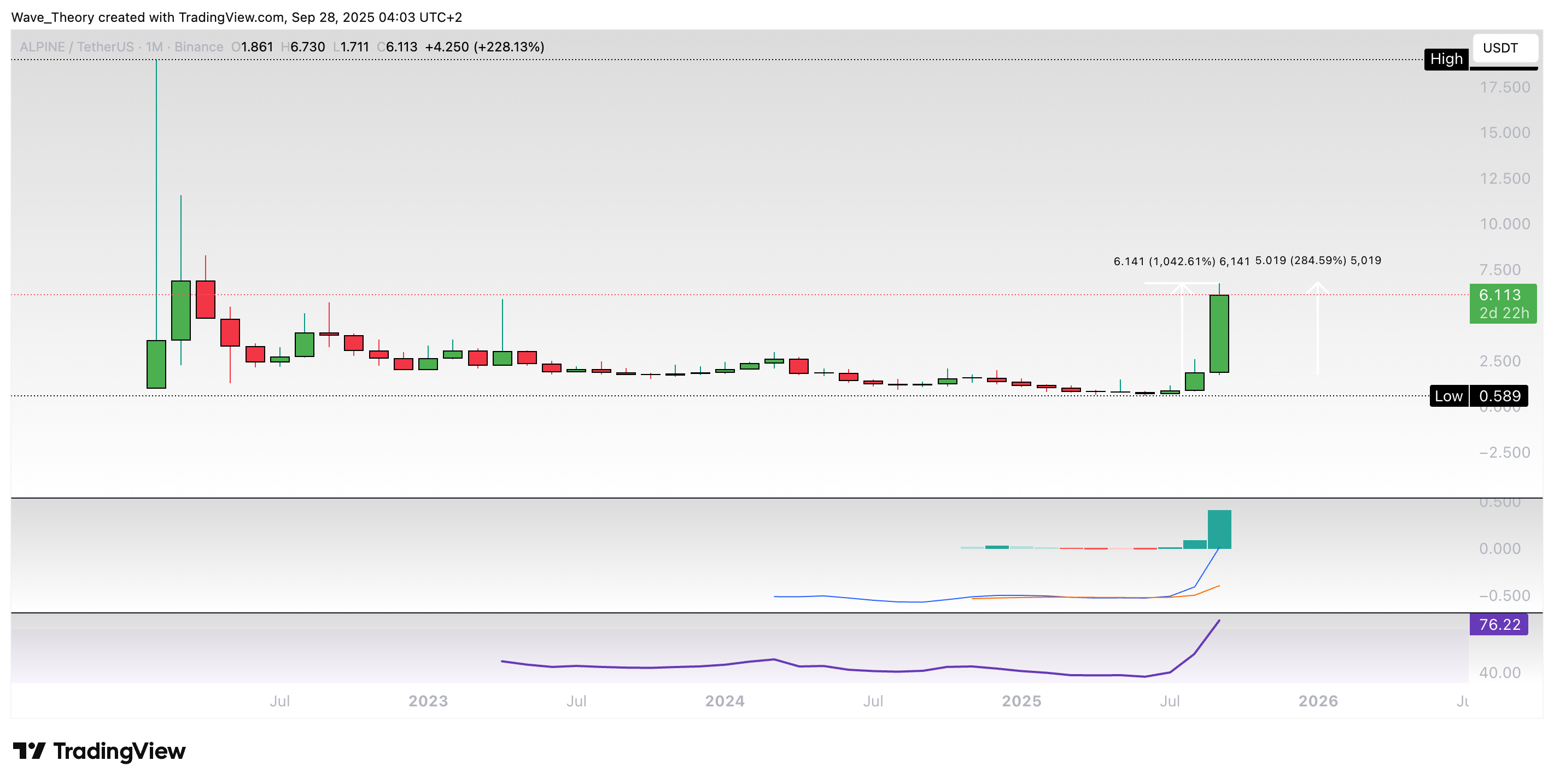Click the purple 76.22 RSI value label
Screen dimensions: 1554x784
(1498, 624)
